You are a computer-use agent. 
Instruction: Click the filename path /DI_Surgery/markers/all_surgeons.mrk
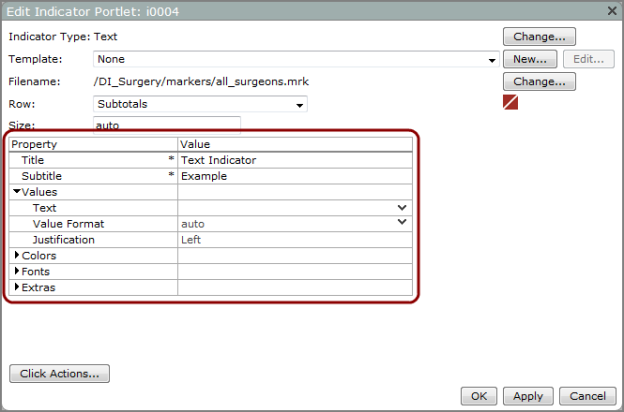coord(201,82)
